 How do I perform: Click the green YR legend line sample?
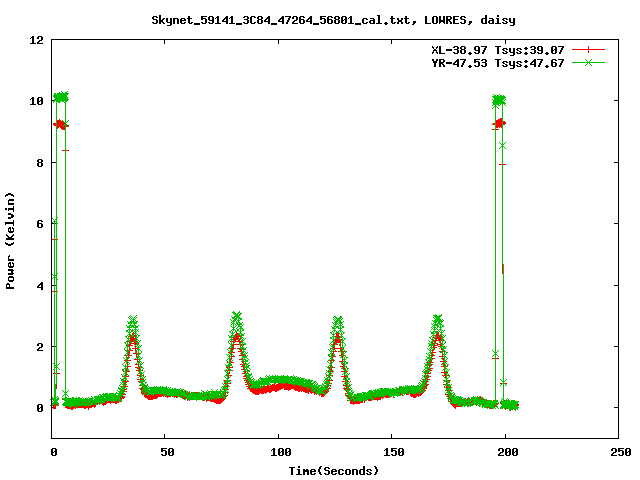[x=588, y=62]
